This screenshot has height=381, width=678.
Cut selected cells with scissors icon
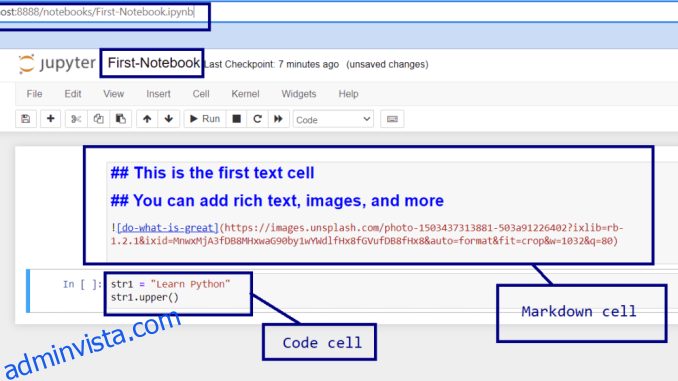tap(76, 119)
